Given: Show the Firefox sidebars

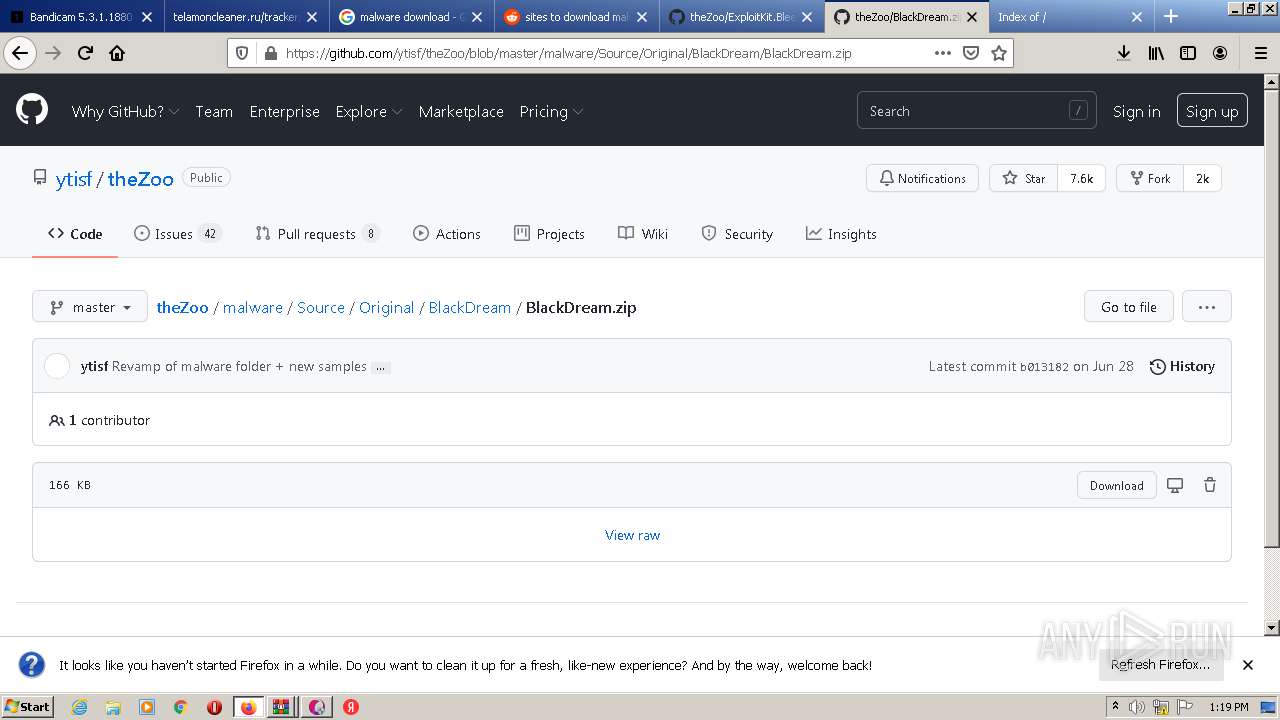Looking at the screenshot, I should coord(1188,53).
